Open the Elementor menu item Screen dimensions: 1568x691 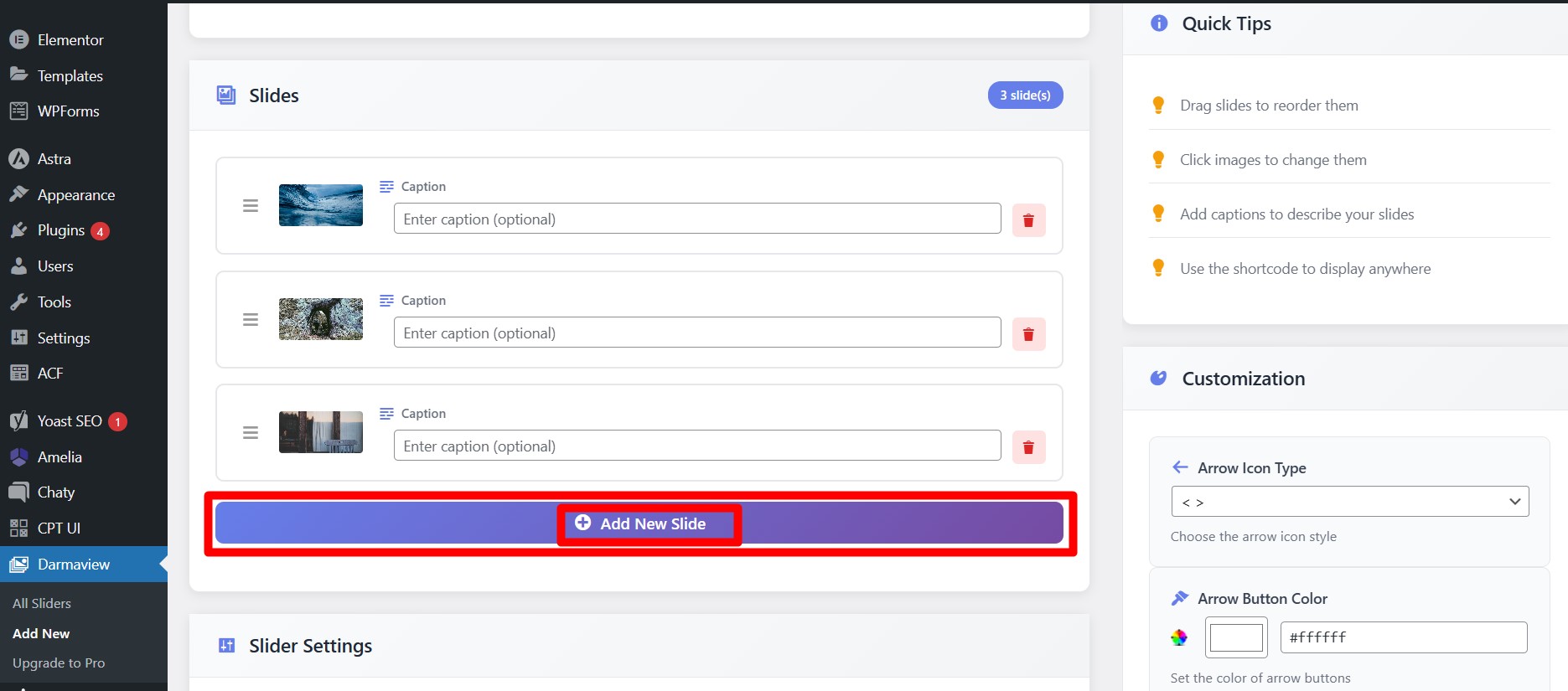click(70, 40)
